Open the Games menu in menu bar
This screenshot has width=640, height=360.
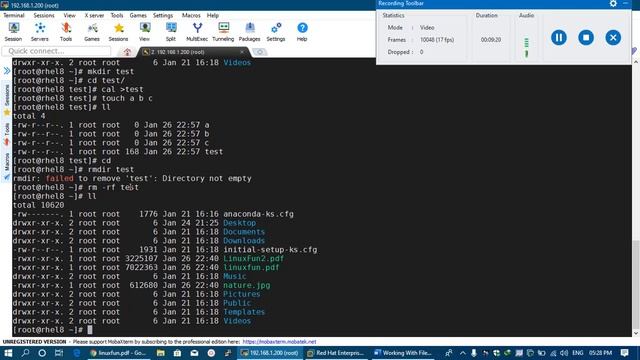[138, 15]
